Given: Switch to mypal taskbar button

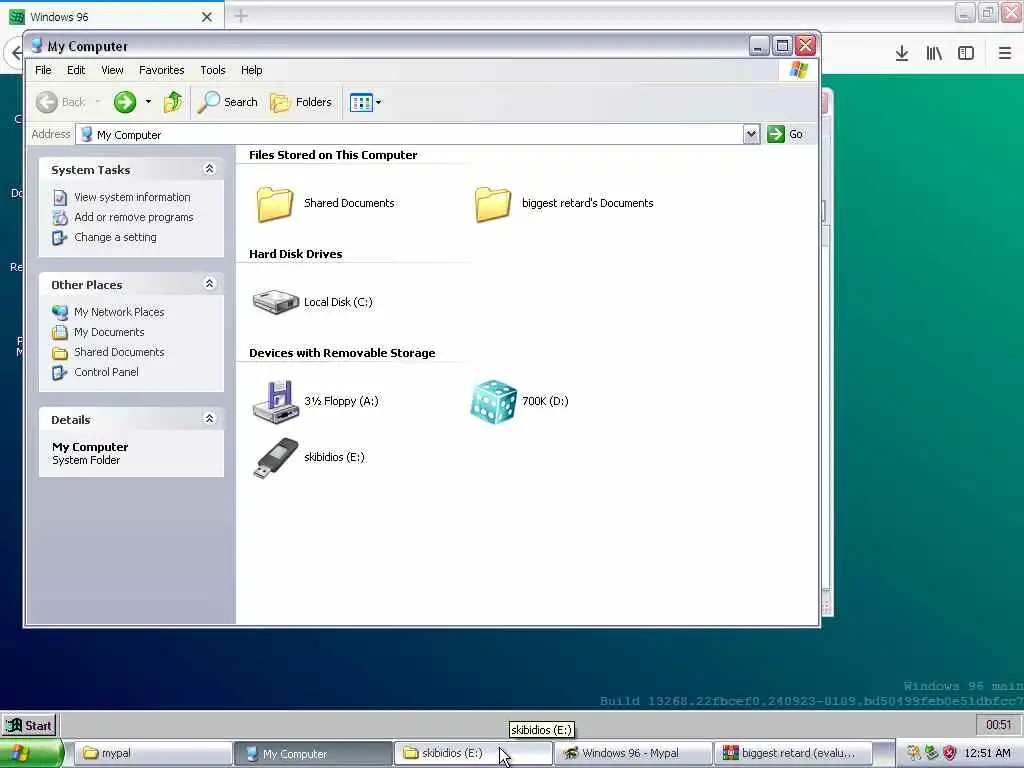Looking at the screenshot, I should click(x=152, y=754).
